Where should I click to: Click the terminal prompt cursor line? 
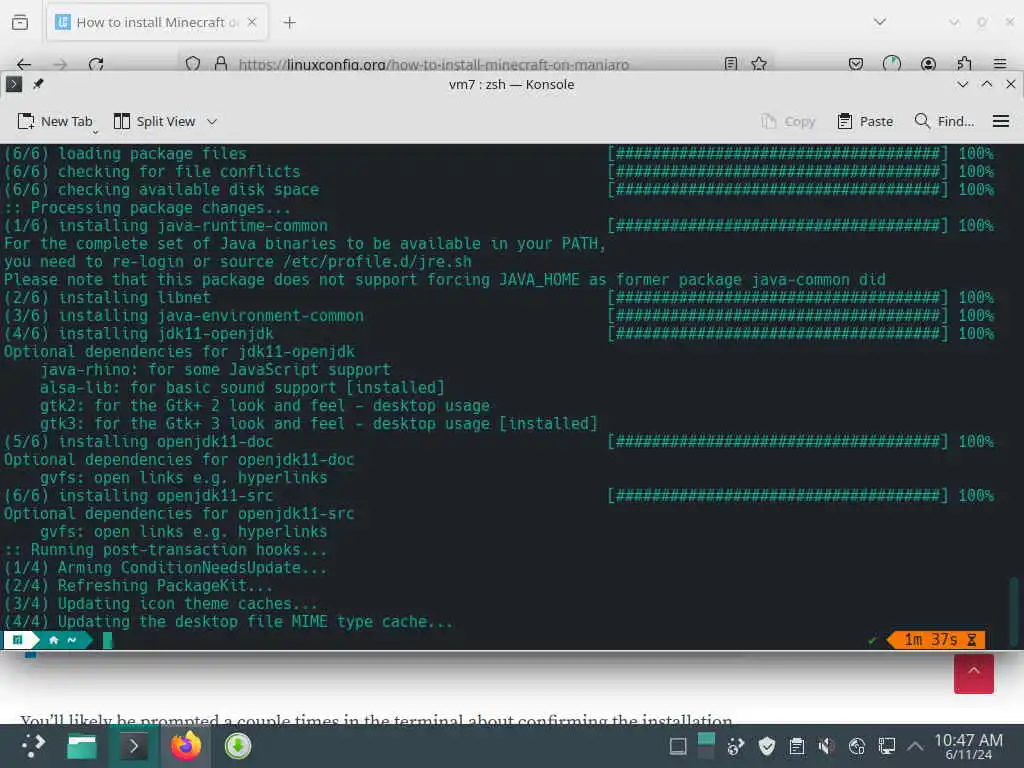click(x=108, y=640)
